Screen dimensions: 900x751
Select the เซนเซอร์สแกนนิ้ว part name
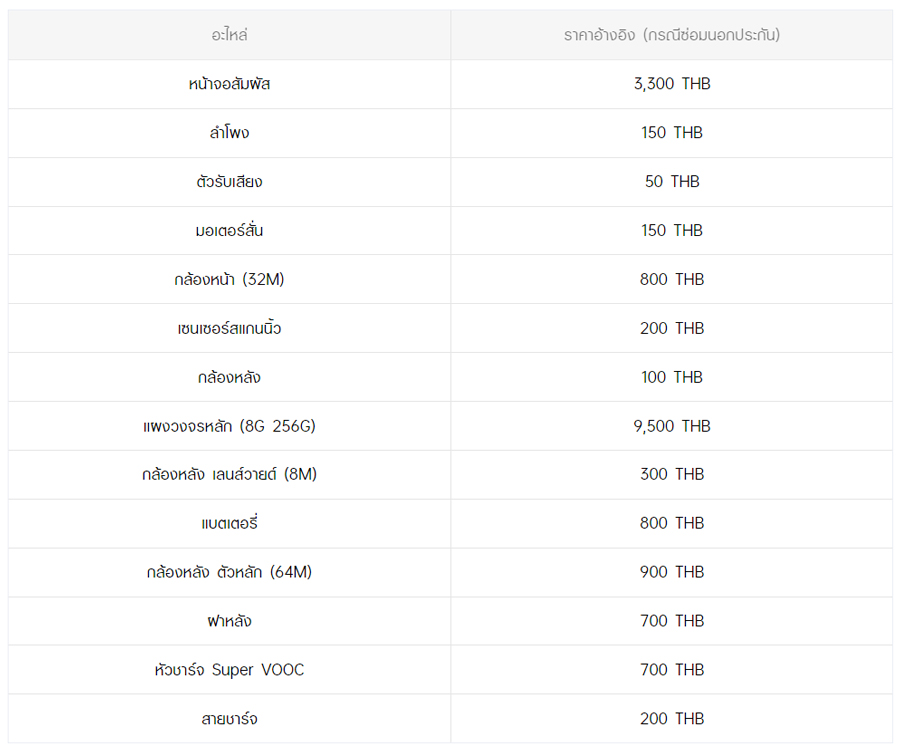click(x=229, y=328)
